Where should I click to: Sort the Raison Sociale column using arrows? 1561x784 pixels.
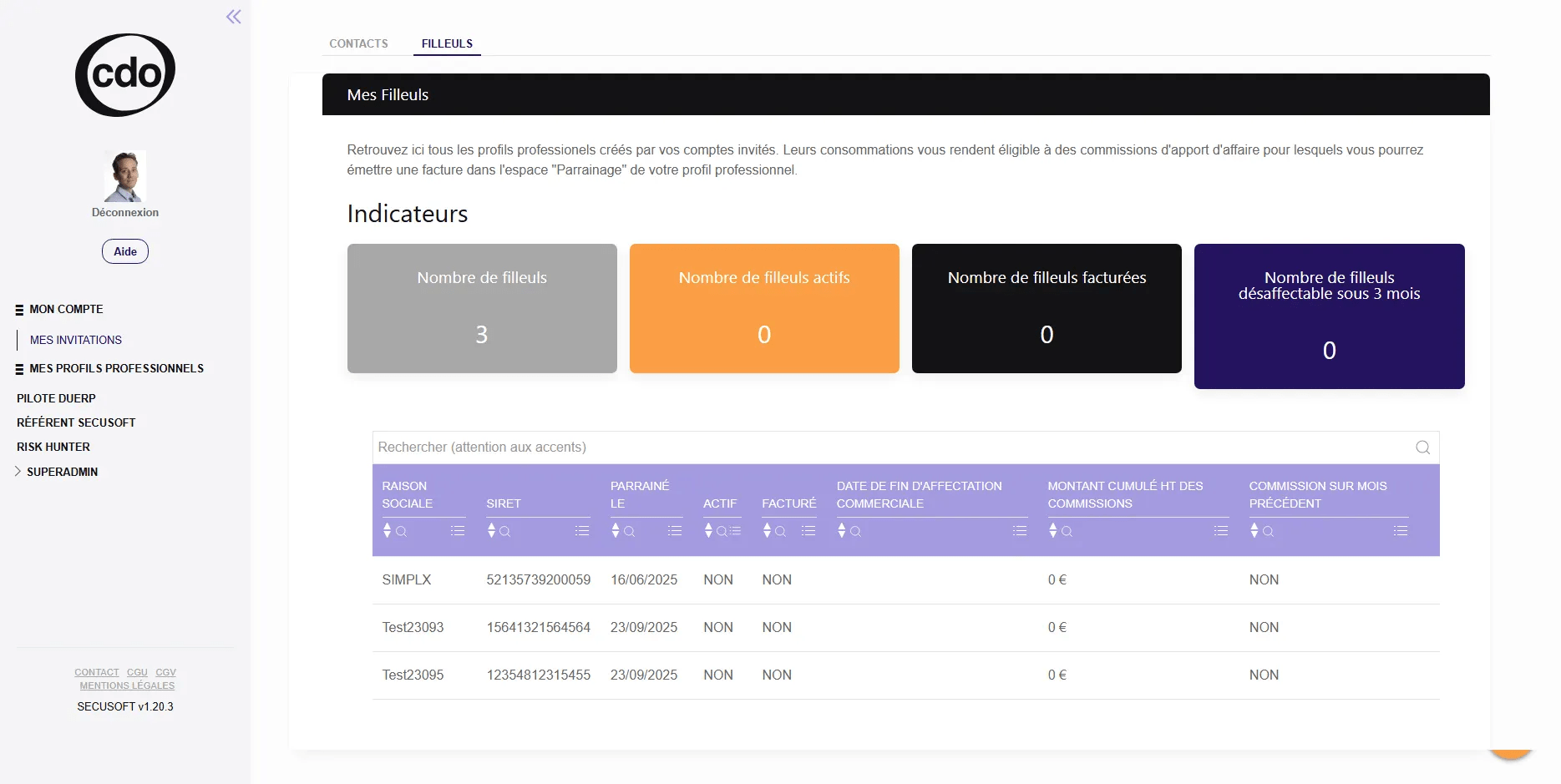click(x=387, y=531)
